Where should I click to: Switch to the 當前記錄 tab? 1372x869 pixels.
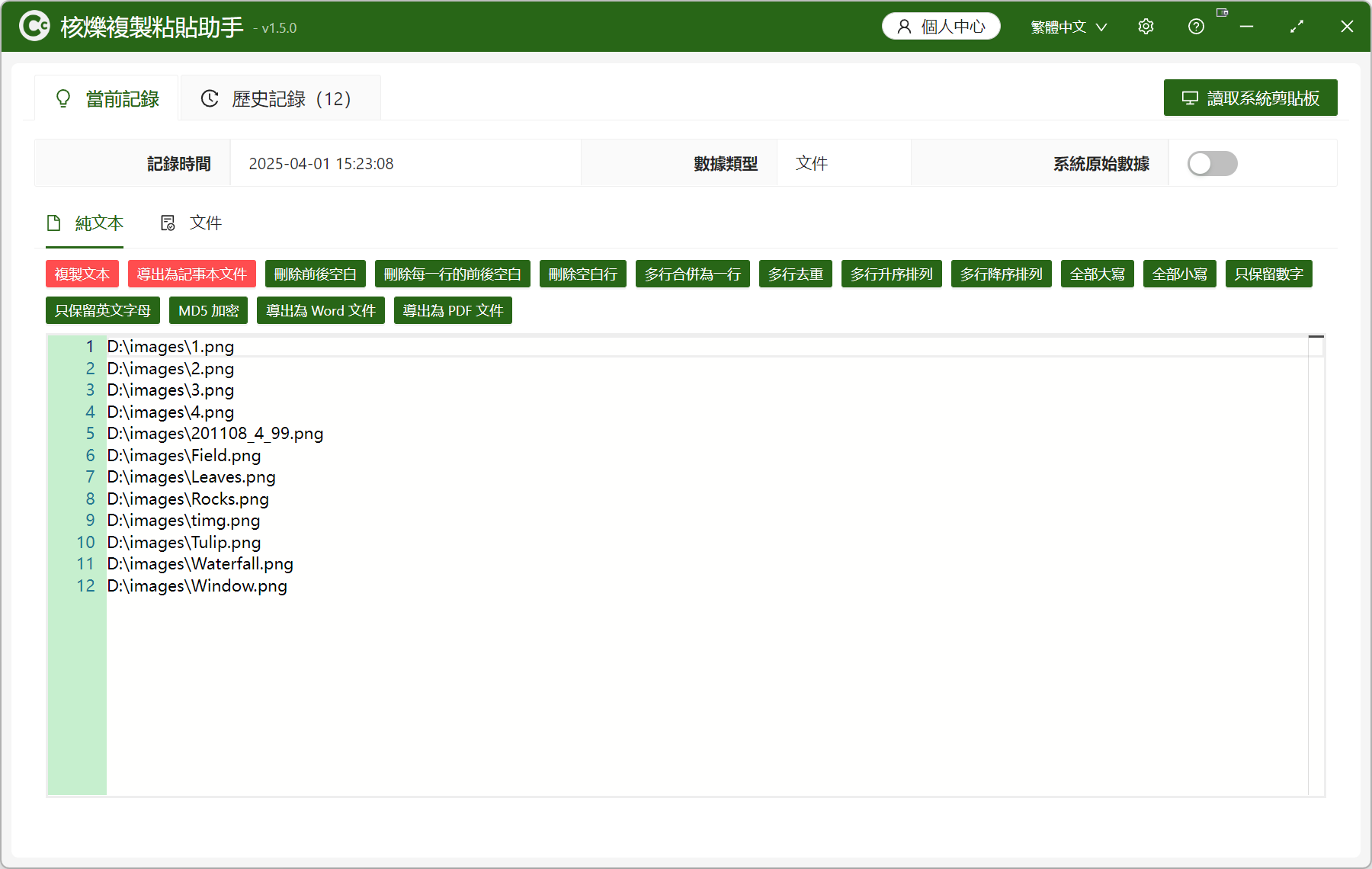point(107,98)
